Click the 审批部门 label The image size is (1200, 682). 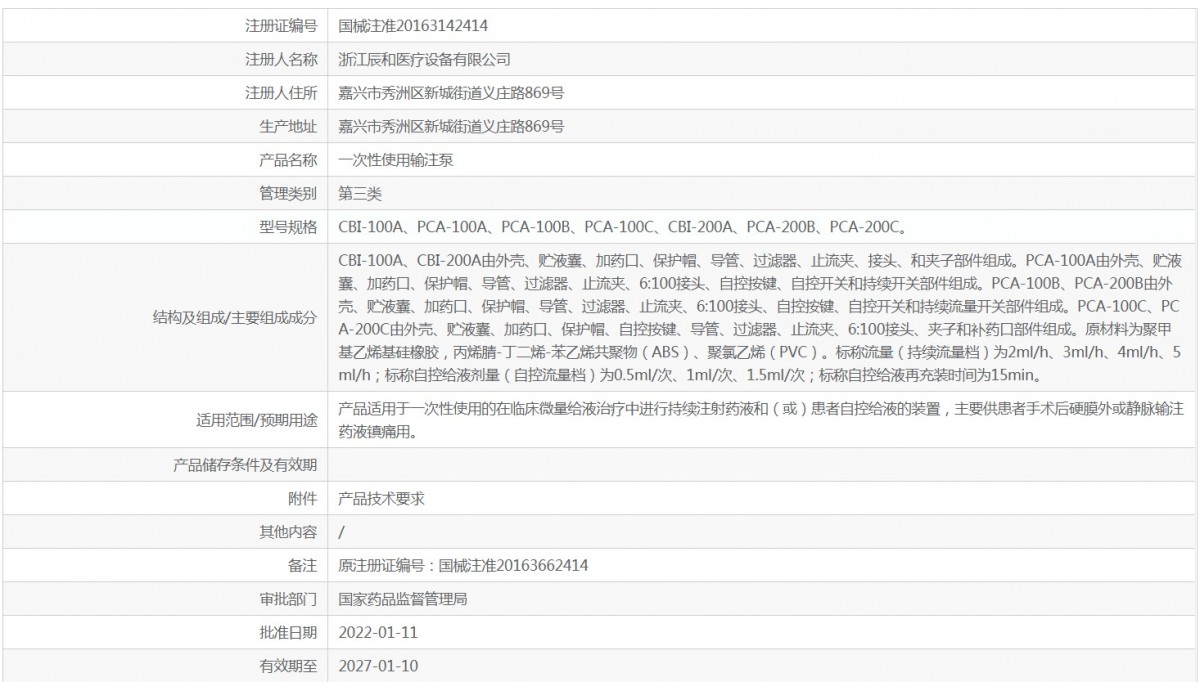click(289, 599)
